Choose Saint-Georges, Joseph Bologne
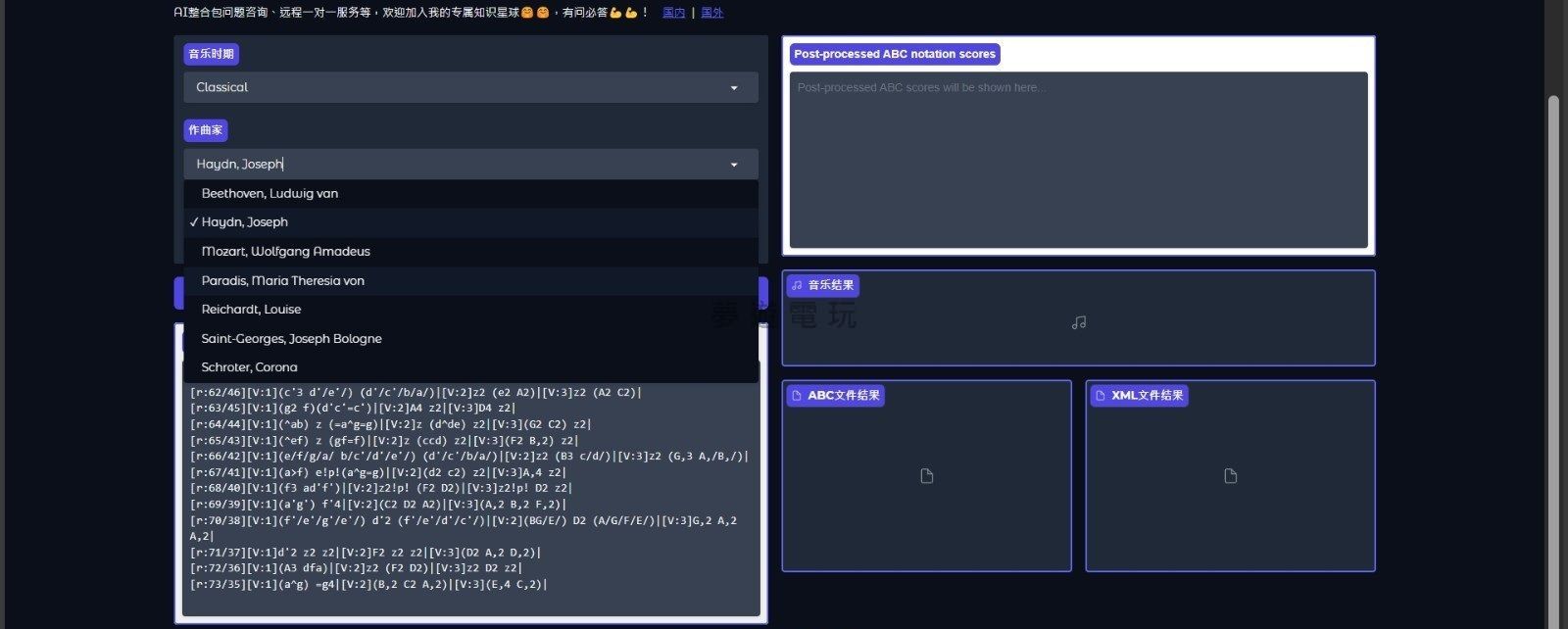Viewport: 1568px width, 629px height. 291,339
